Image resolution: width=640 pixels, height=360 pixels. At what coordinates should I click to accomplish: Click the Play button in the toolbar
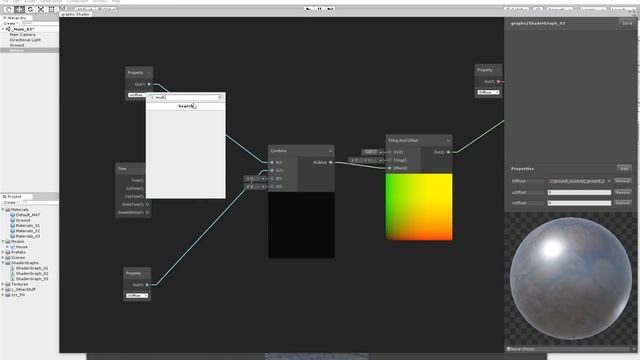[x=309, y=9]
